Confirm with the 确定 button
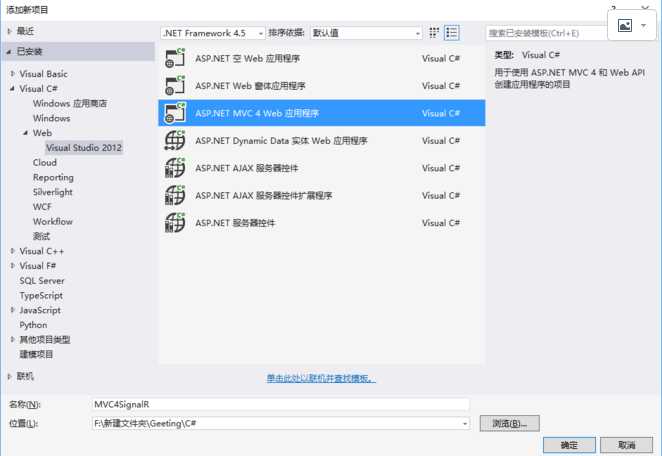The width and height of the screenshot is (662, 456). click(569, 445)
